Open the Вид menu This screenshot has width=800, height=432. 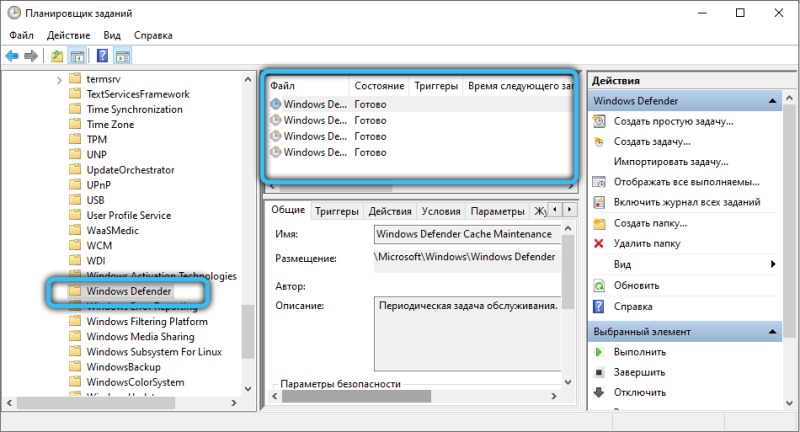point(112,35)
